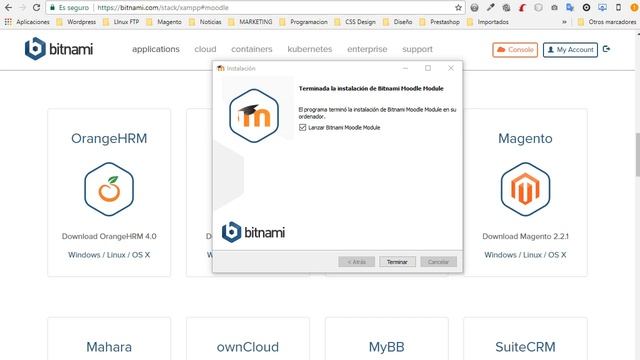This screenshot has width=640, height=360.
Task: Open the Noticias bookmarks folder
Action: click(205, 22)
